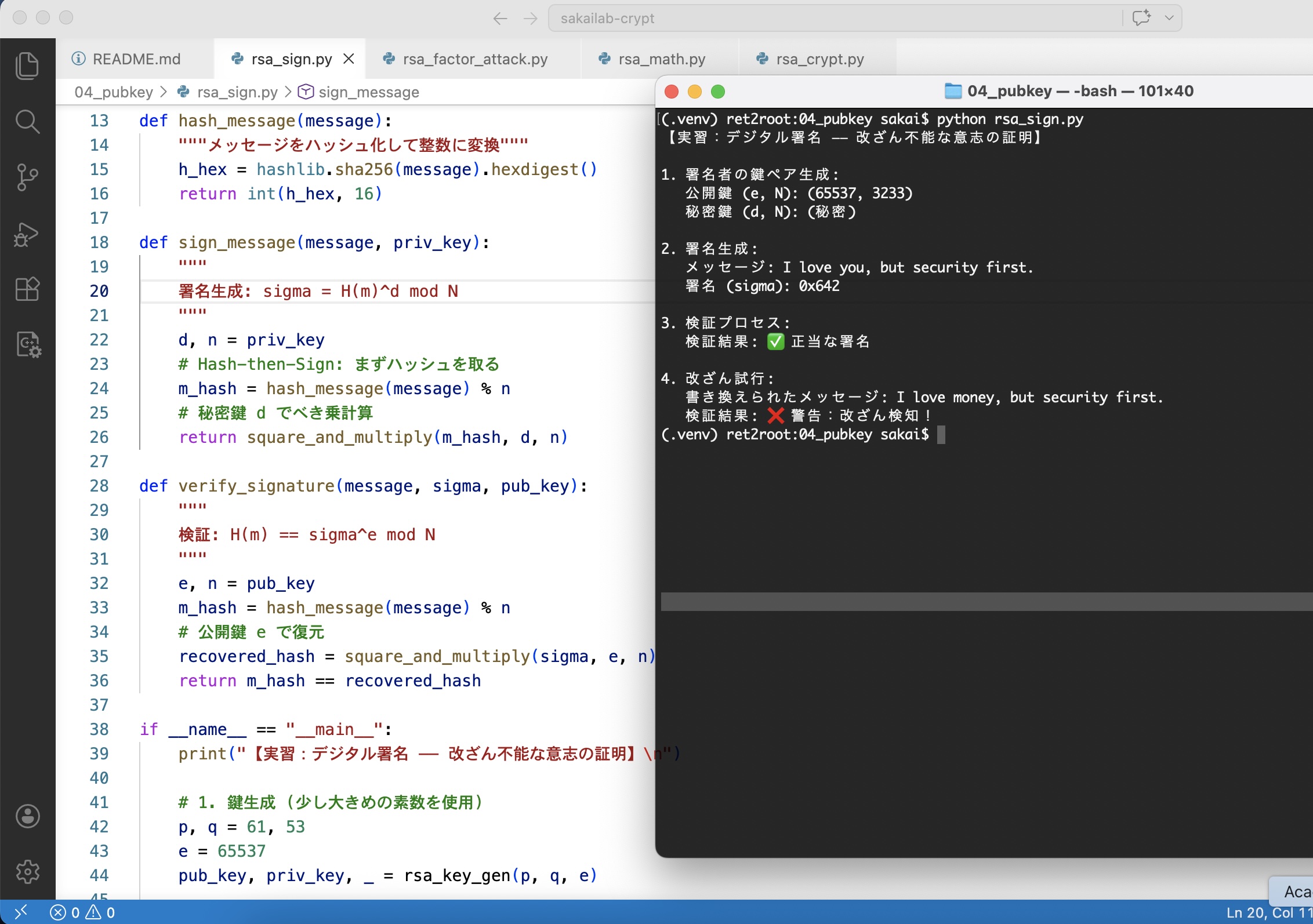This screenshot has height=924, width=1313.
Task: Open the Extensions view icon
Action: point(27,289)
